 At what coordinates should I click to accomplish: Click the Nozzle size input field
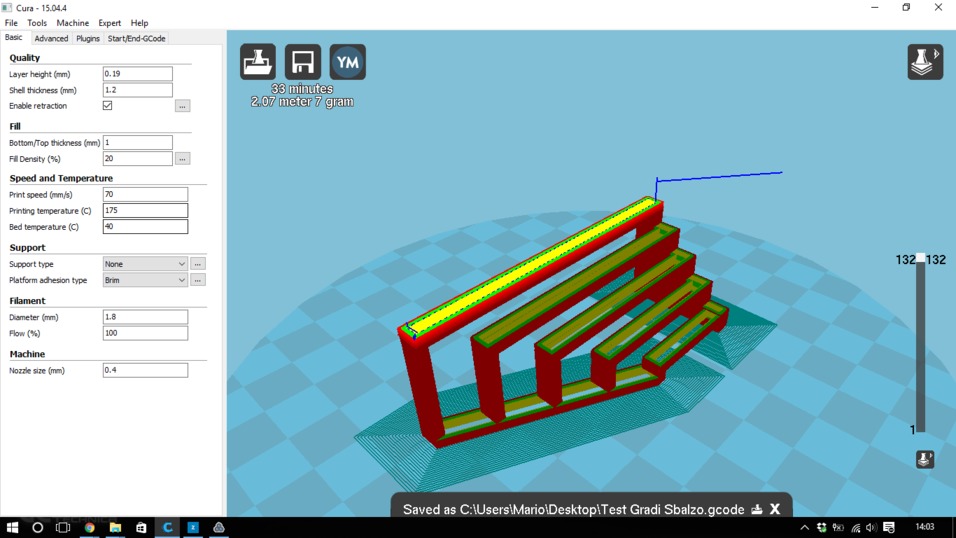145,370
